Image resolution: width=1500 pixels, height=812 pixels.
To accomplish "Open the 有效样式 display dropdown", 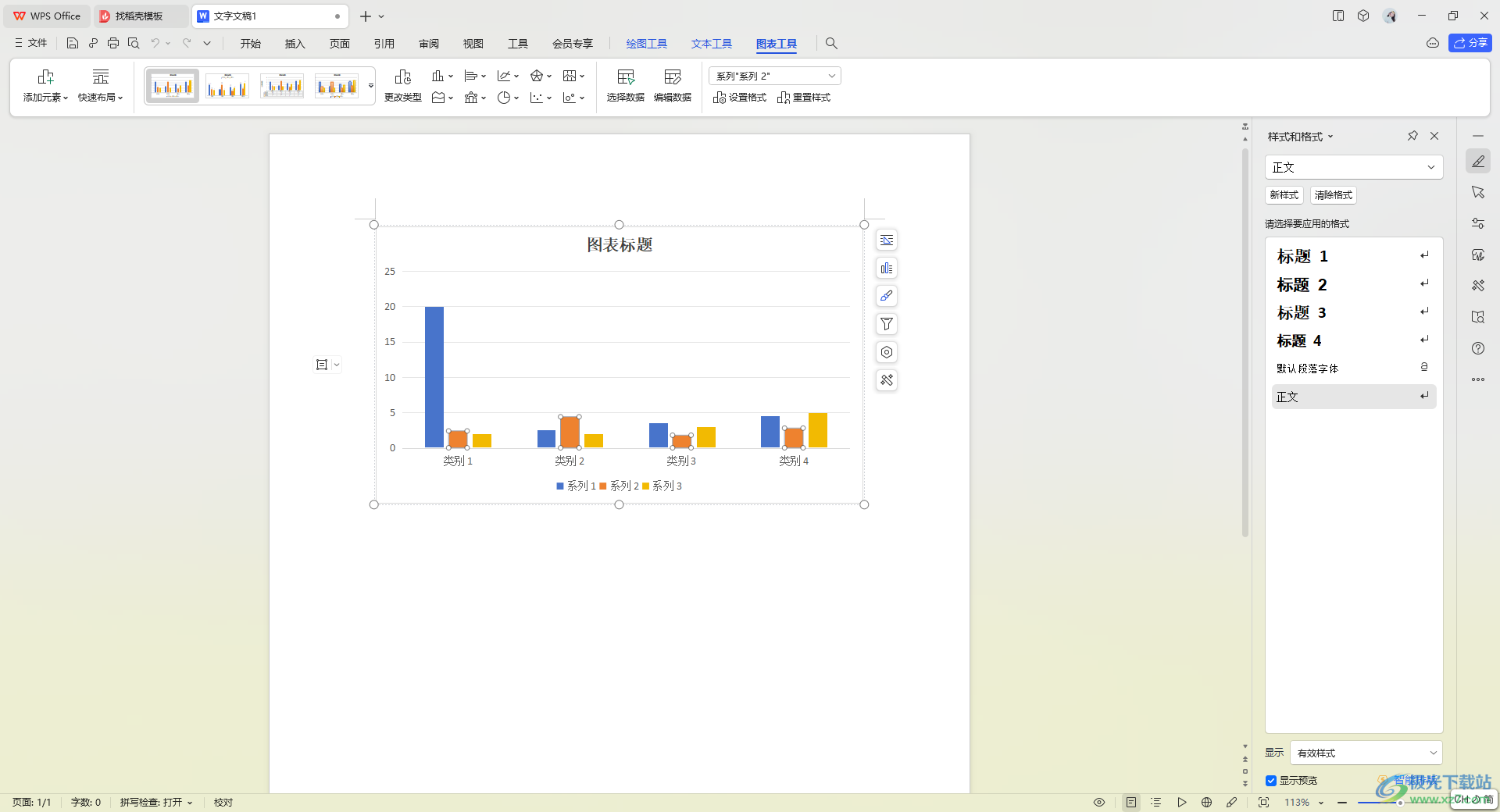I will click(x=1366, y=753).
